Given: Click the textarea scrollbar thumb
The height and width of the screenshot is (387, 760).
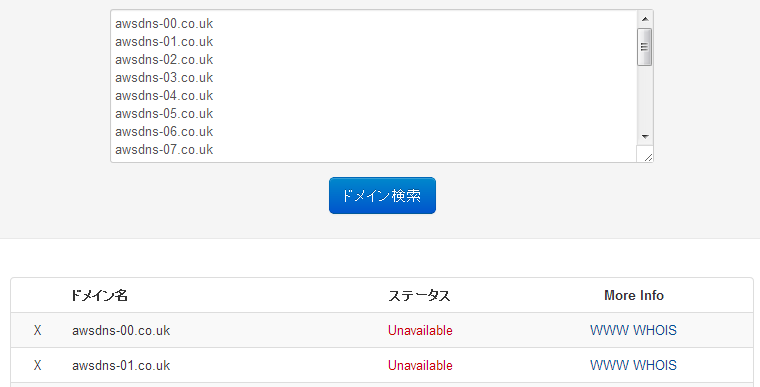Looking at the screenshot, I should [x=645, y=47].
